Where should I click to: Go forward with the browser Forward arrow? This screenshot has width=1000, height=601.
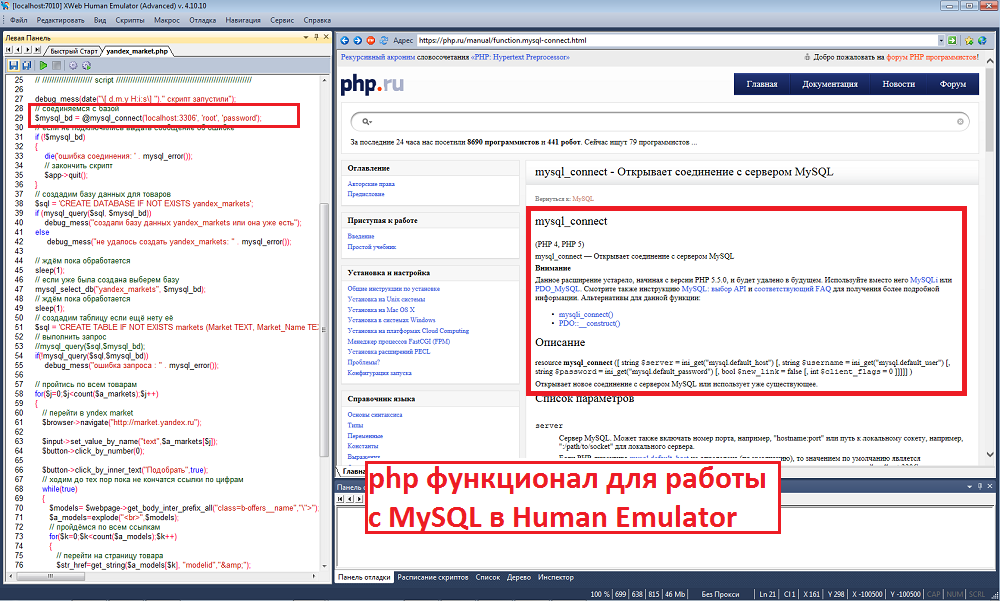point(357,40)
